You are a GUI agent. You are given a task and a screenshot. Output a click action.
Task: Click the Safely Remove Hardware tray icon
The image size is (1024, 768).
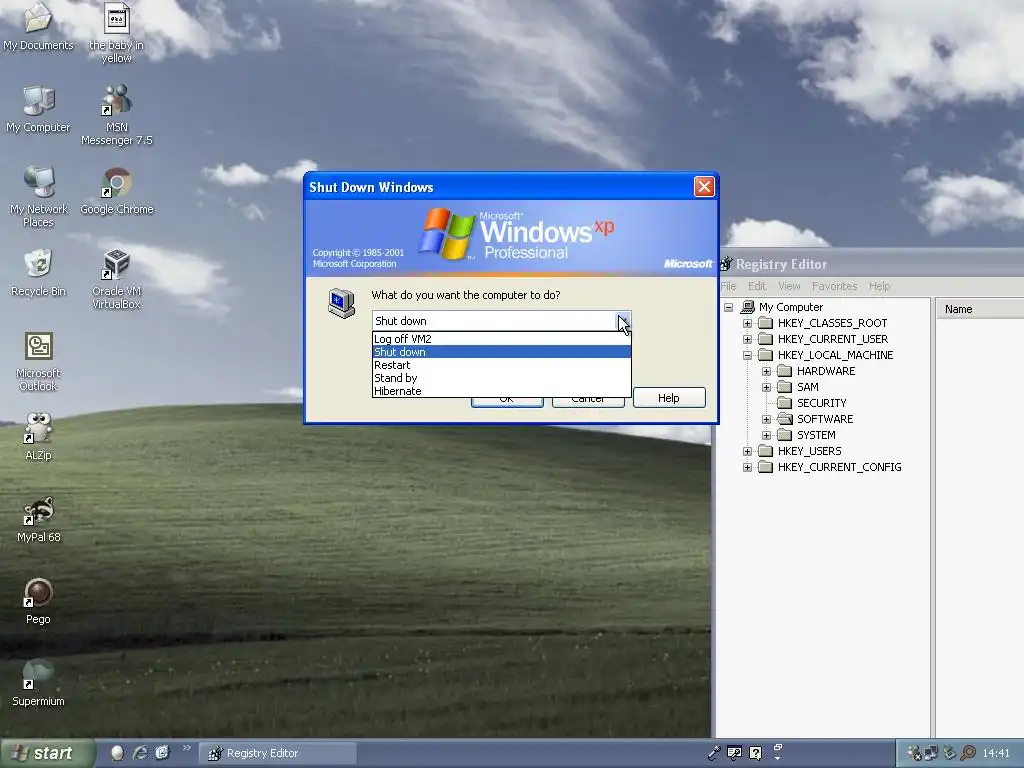[950, 753]
